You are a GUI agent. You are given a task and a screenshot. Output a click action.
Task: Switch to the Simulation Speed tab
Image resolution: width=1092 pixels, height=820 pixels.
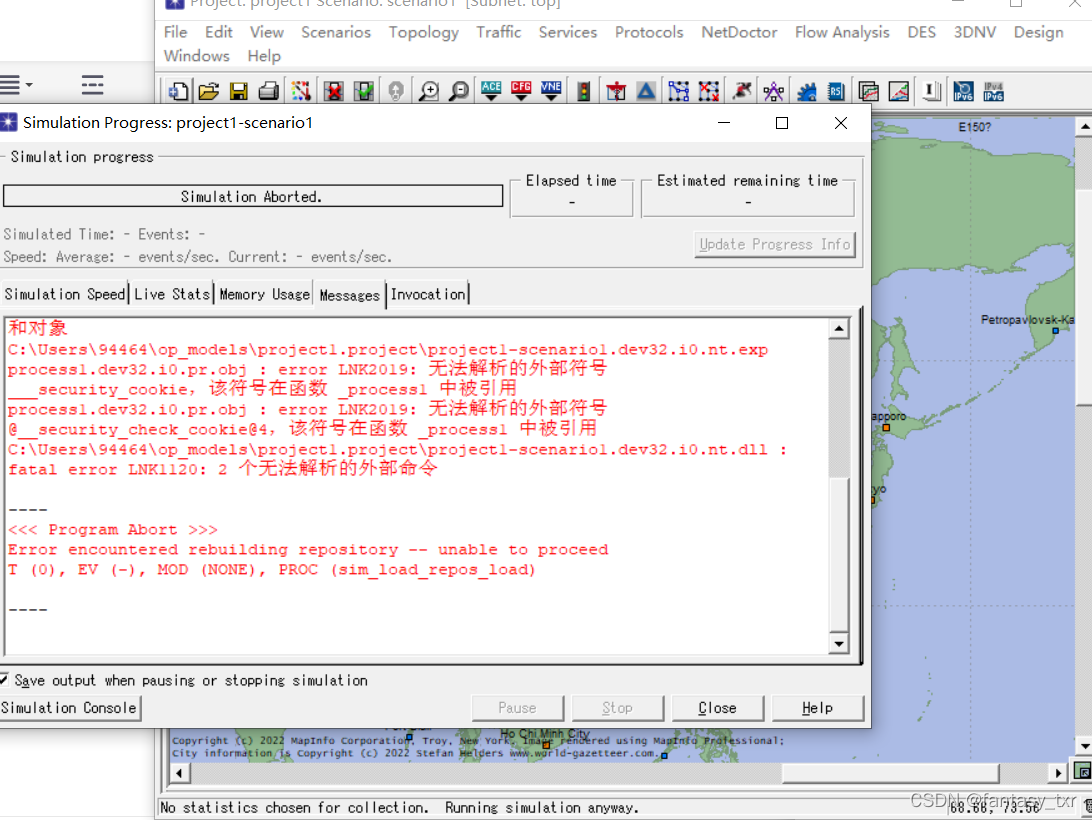(x=65, y=294)
